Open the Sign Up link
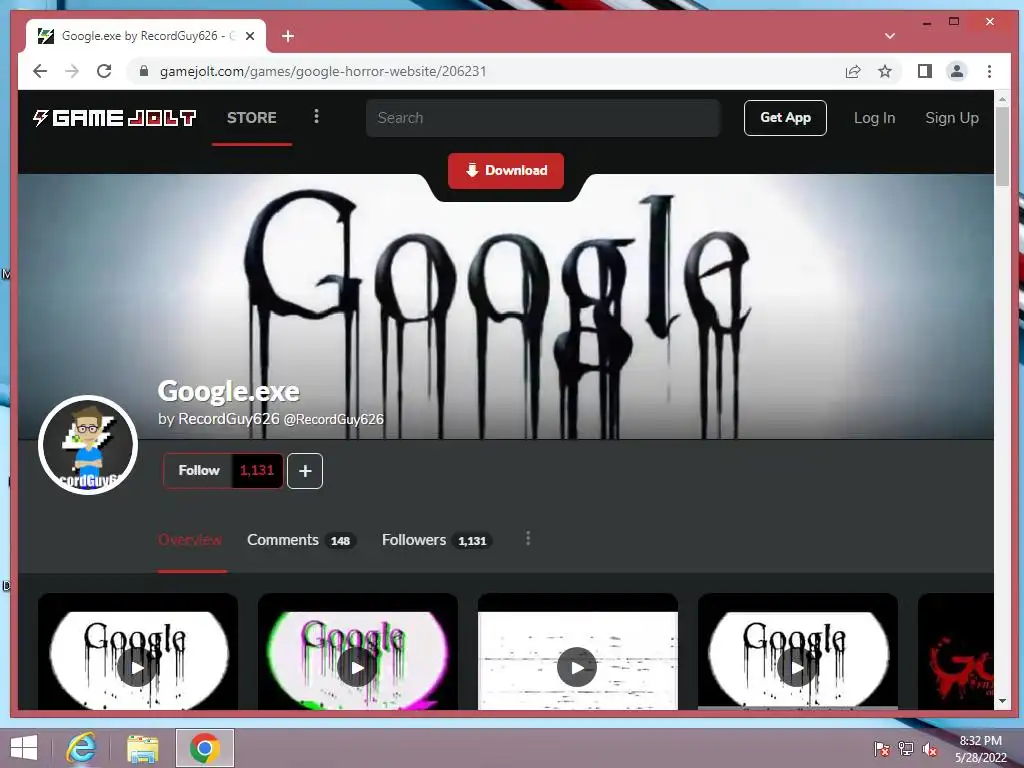The height and width of the screenshot is (768, 1024). [952, 118]
